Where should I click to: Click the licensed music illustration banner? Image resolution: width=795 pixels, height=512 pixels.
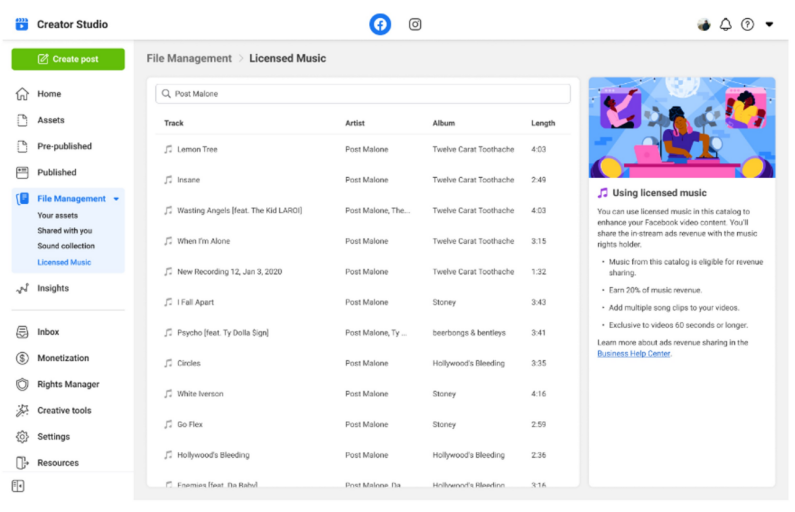[681, 127]
